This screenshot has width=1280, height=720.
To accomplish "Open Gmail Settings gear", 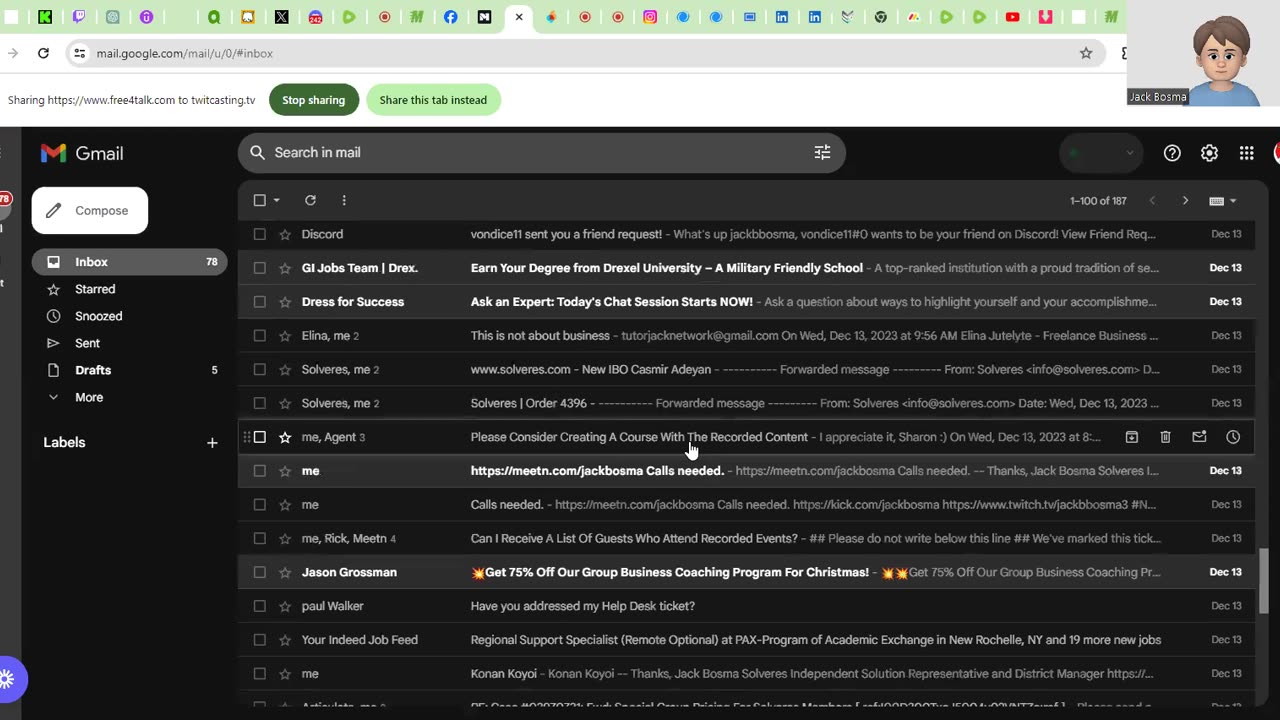I will coord(1209,153).
